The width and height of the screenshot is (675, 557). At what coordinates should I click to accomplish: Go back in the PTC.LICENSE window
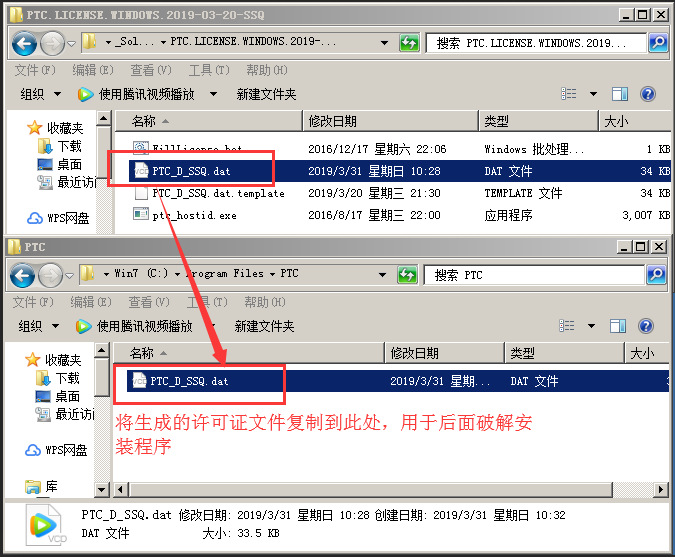[24, 43]
